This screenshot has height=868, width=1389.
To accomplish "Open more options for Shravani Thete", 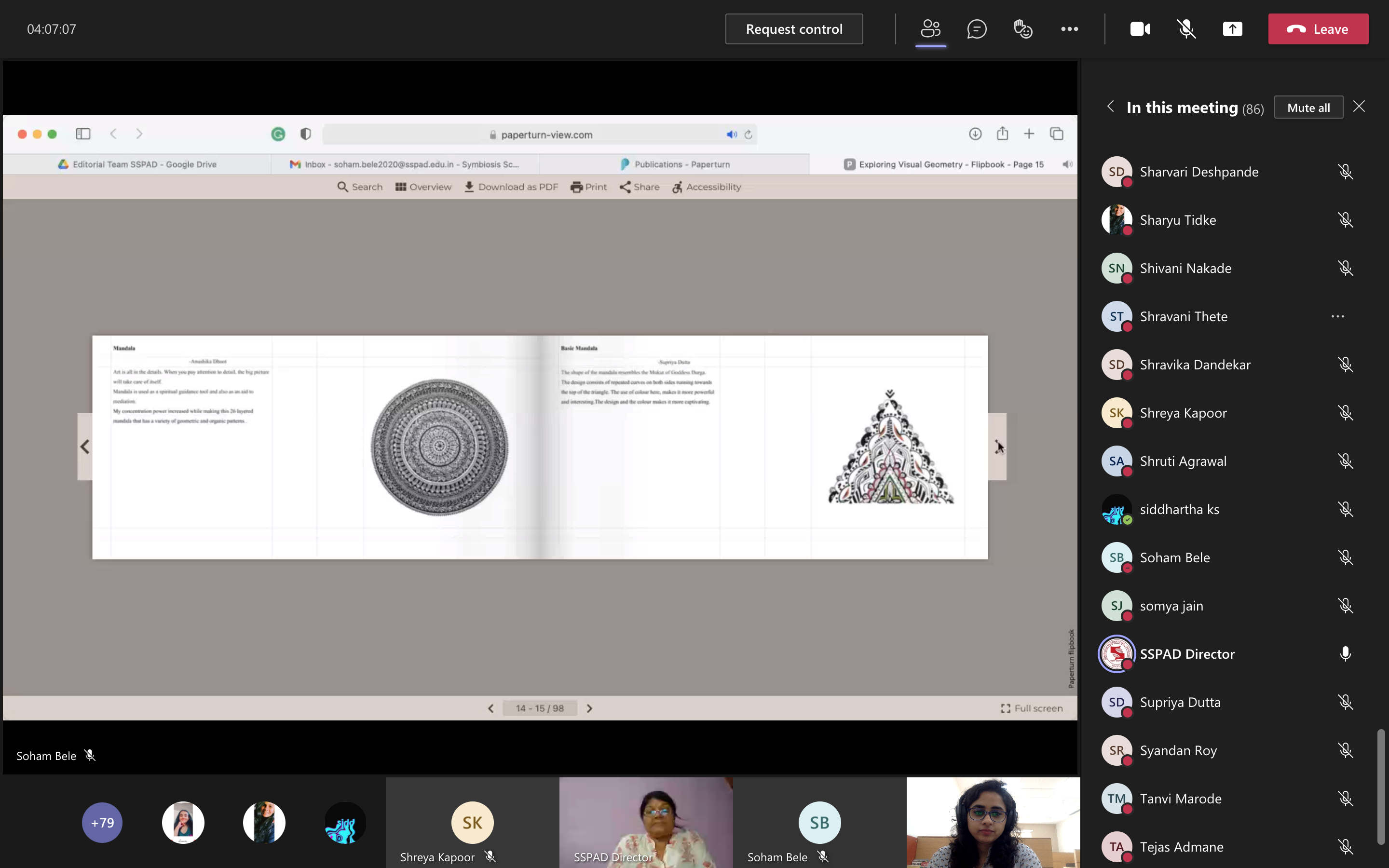I will pos(1337,316).
